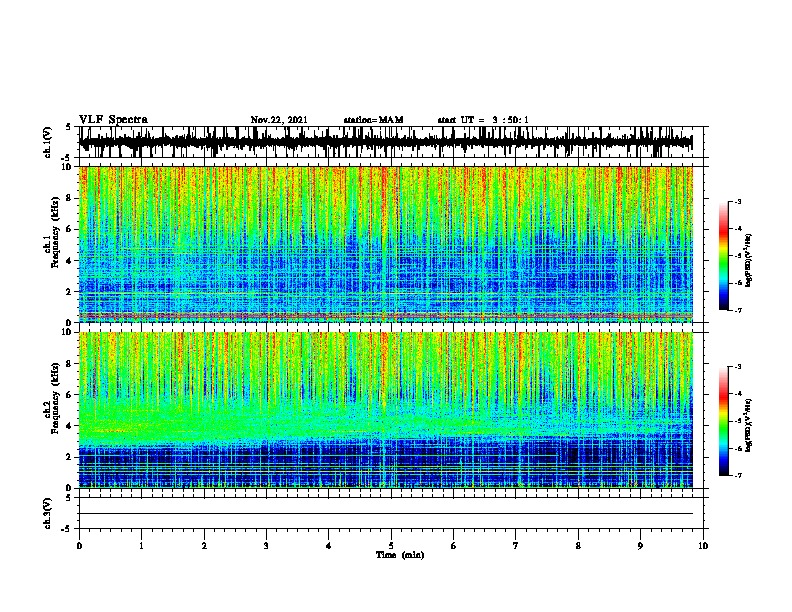Screen dimensions: 792x612
Task: Click the "5" tick on ch.1(V) waveform axis
Action: pyautogui.click(x=69, y=127)
